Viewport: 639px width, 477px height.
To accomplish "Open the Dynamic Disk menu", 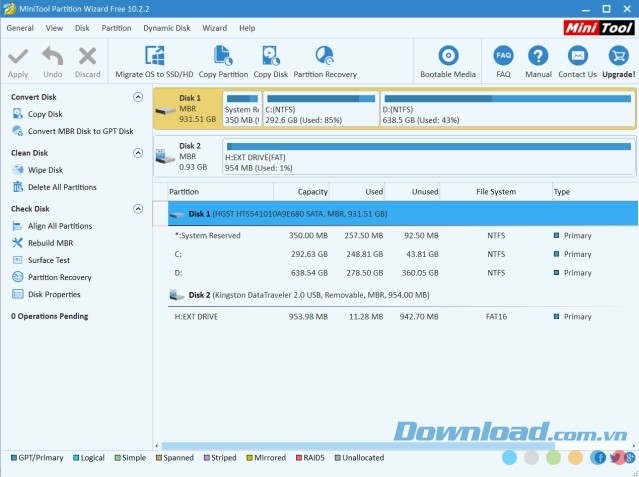I will coord(167,28).
